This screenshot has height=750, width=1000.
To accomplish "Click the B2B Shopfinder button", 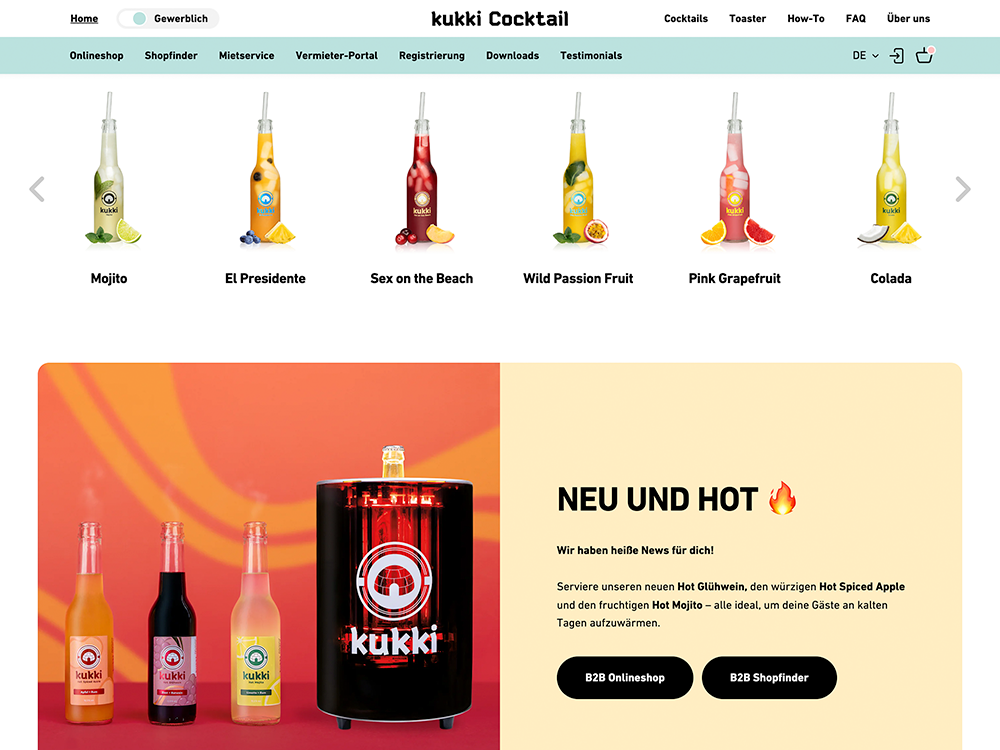I will (x=769, y=677).
